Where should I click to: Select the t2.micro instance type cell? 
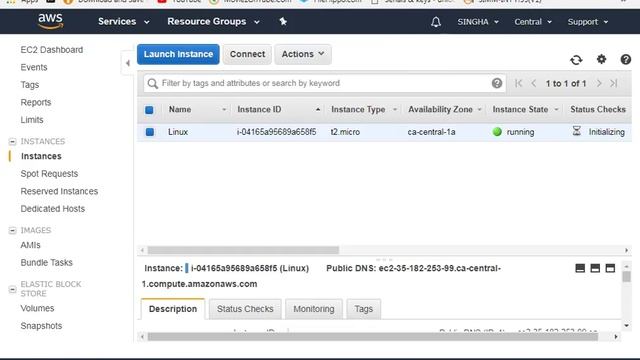(345, 132)
